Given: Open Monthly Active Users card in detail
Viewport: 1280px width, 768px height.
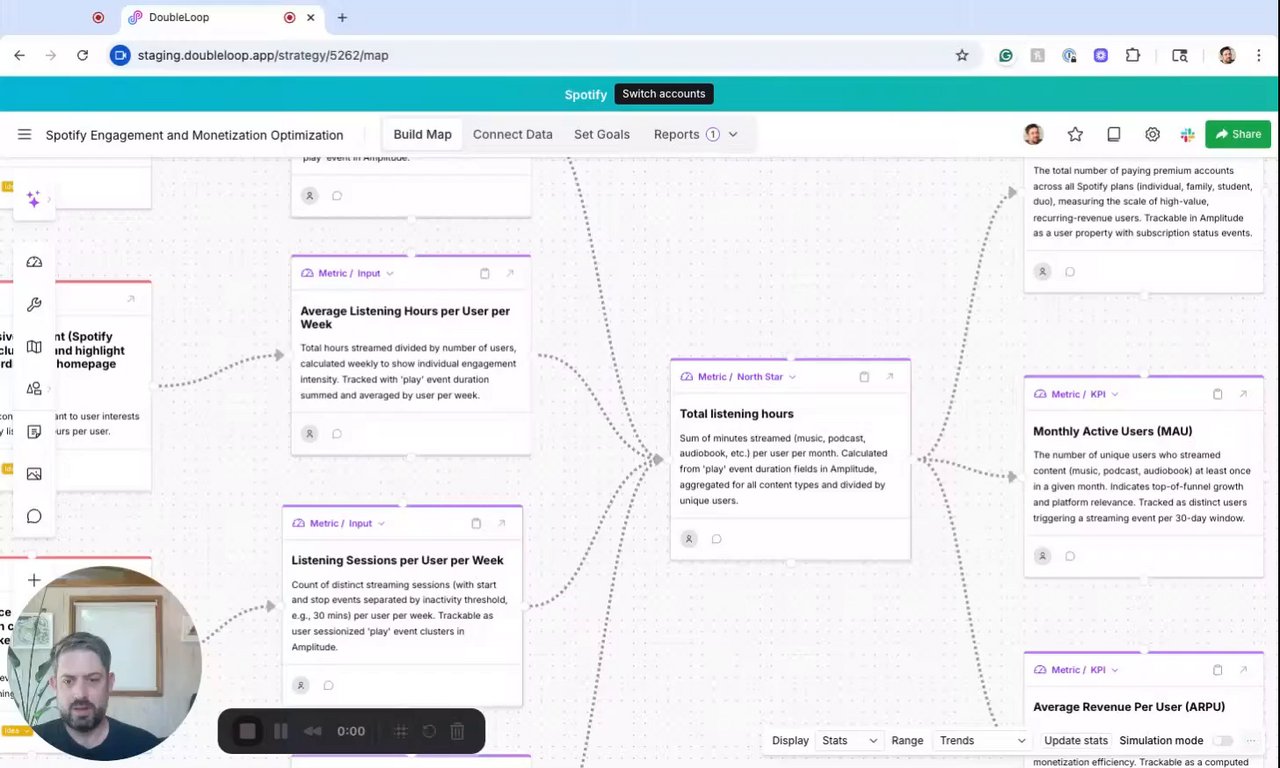Looking at the screenshot, I should coord(1243,394).
